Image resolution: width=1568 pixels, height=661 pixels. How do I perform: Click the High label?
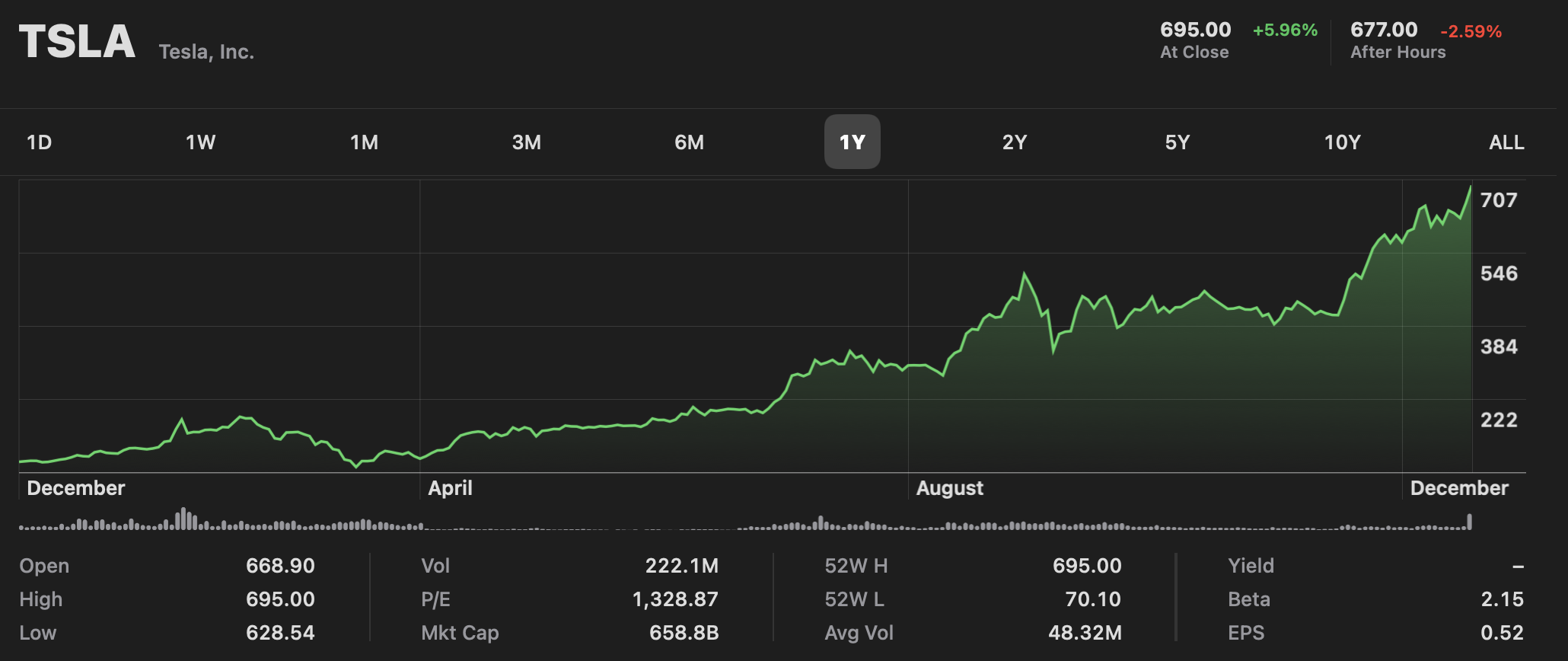tap(41, 600)
